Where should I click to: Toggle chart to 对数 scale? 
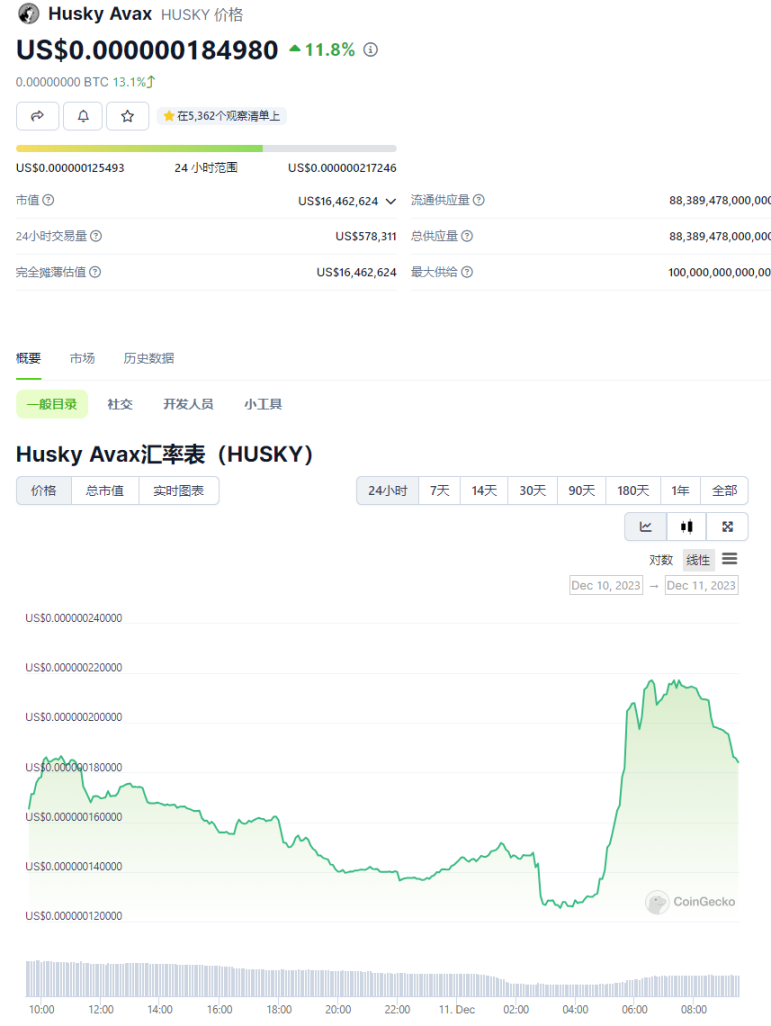click(x=661, y=560)
